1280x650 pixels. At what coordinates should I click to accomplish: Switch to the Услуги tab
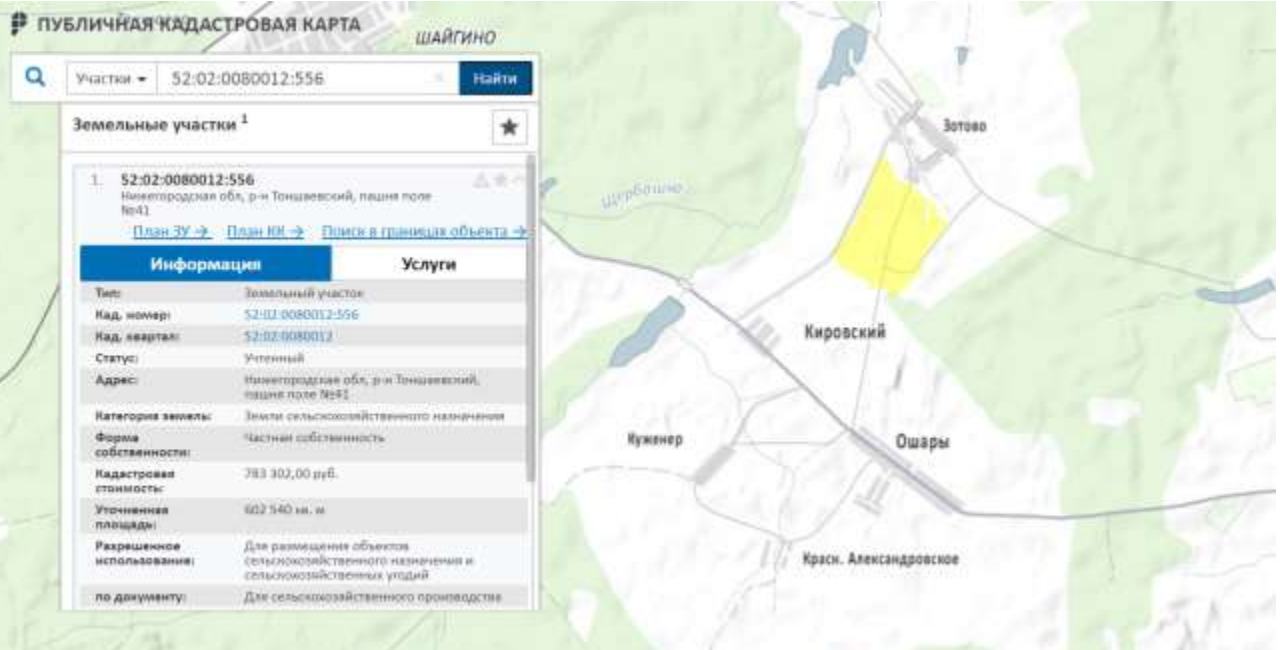click(x=429, y=264)
